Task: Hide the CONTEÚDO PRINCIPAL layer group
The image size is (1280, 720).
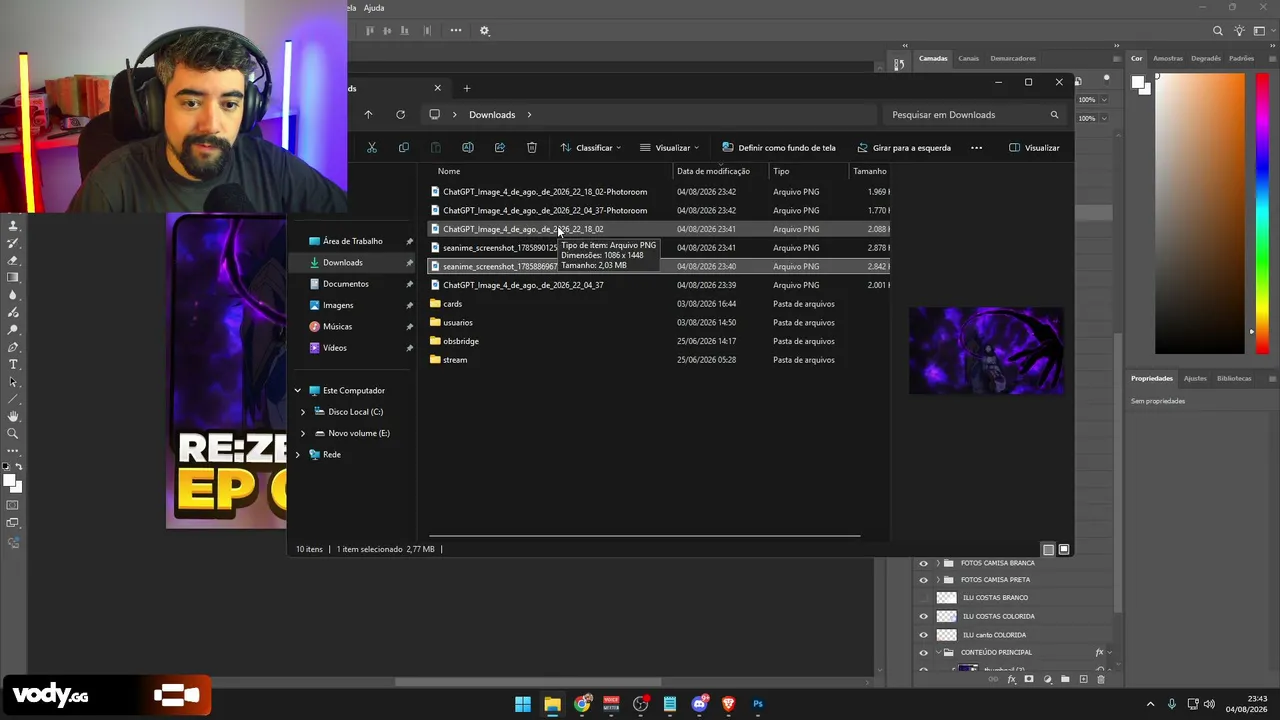Action: pos(923,653)
